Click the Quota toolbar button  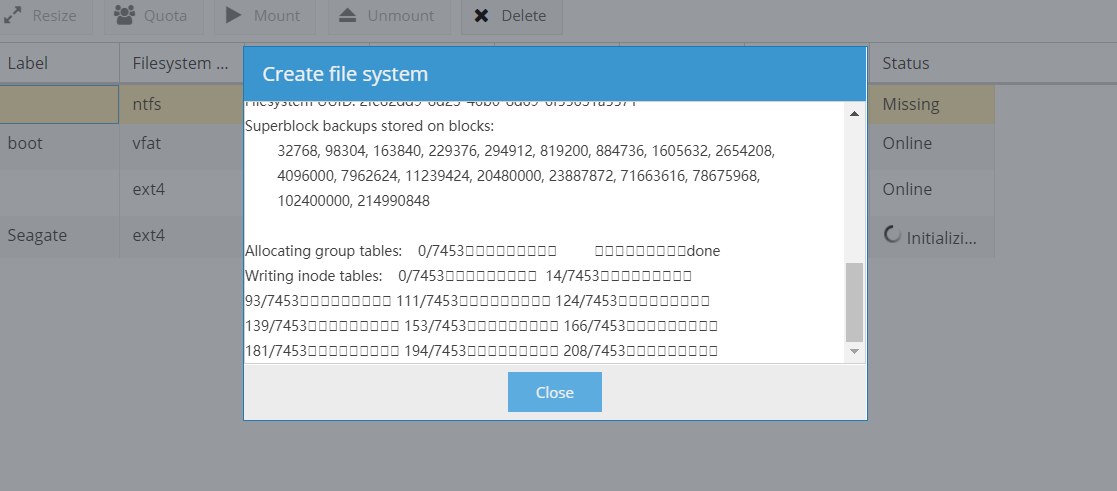pyautogui.click(x=153, y=16)
